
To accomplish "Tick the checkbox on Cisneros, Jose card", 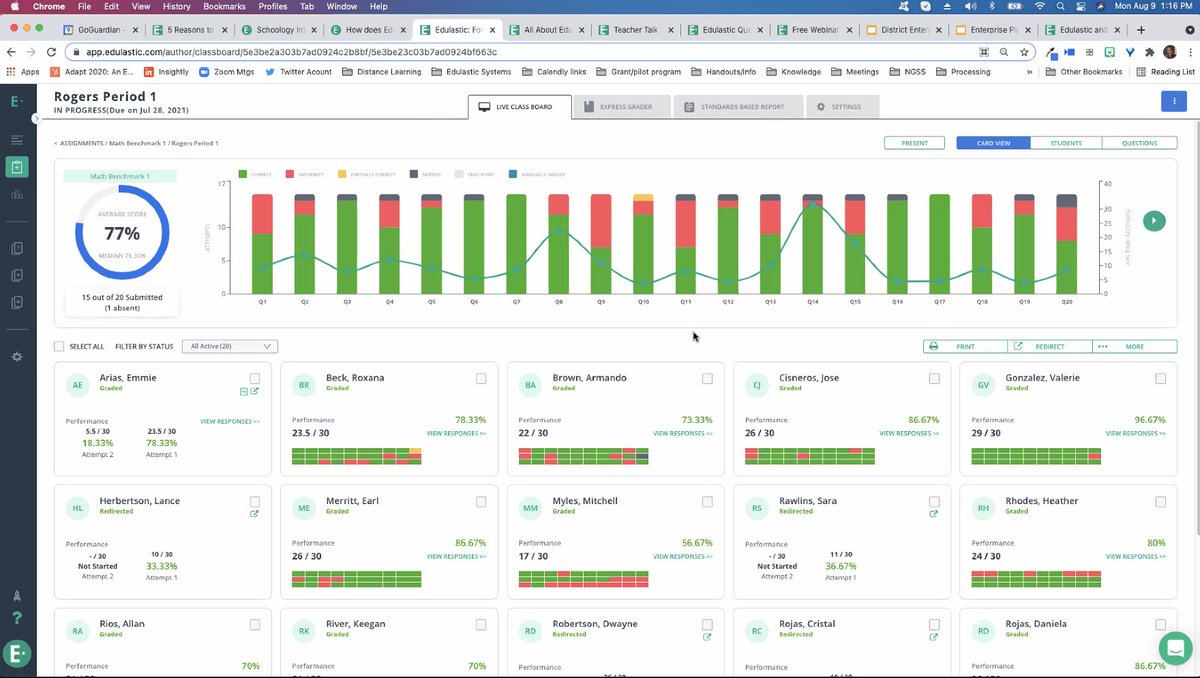I will (934, 378).
